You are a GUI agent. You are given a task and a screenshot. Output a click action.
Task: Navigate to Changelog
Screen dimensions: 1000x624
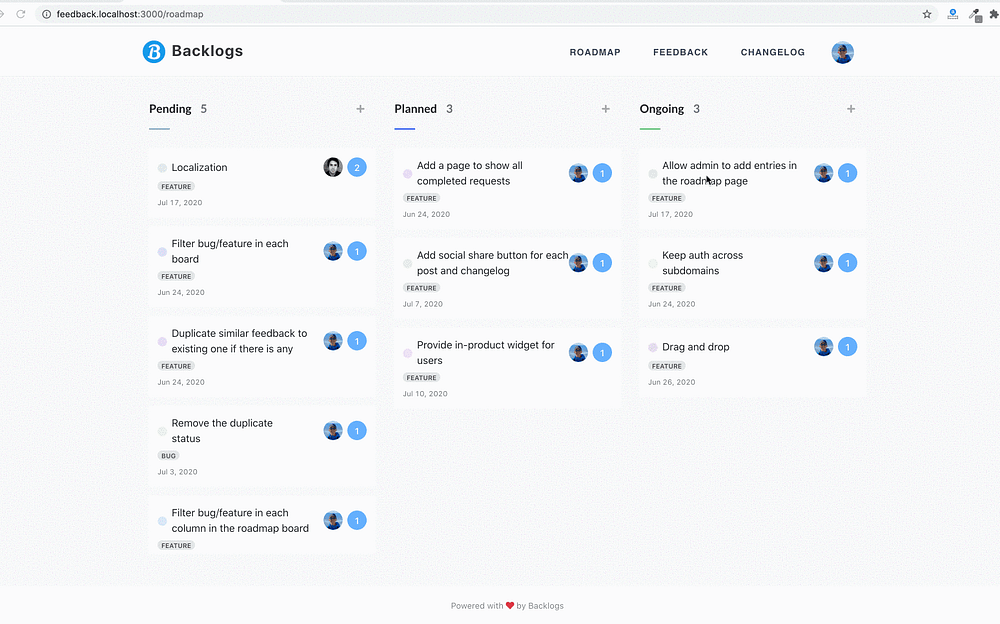coord(772,52)
